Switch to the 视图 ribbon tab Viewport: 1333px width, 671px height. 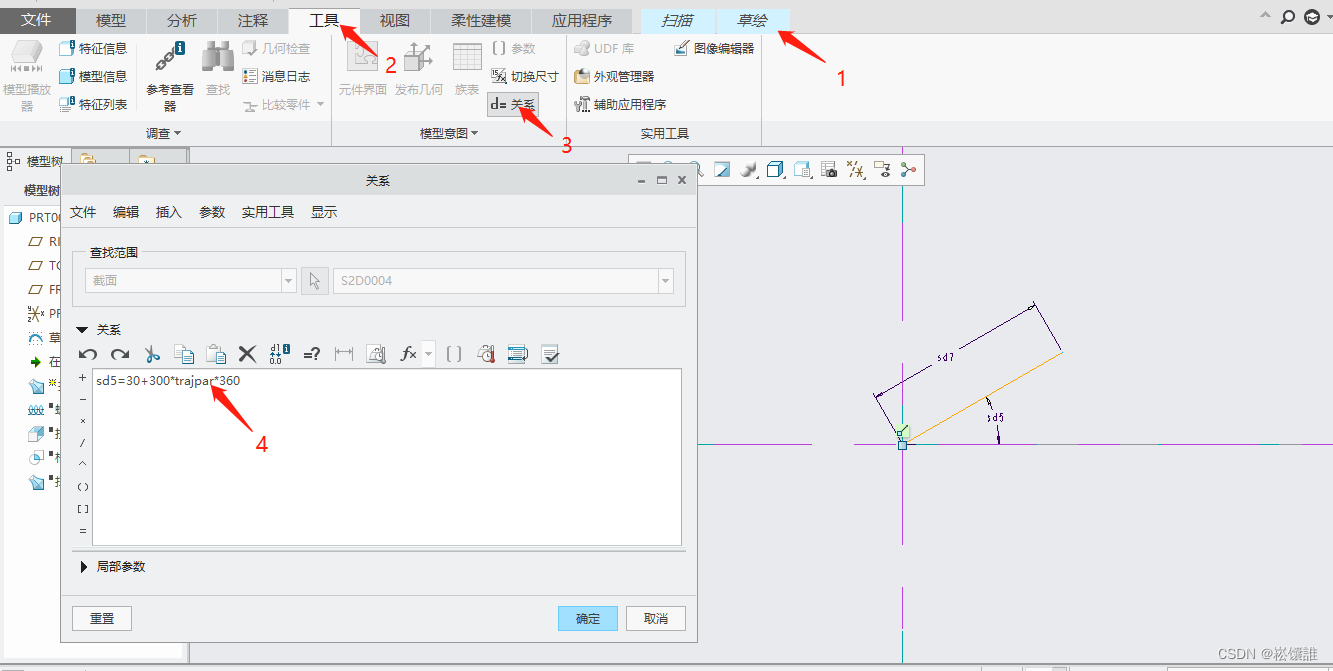[394, 21]
